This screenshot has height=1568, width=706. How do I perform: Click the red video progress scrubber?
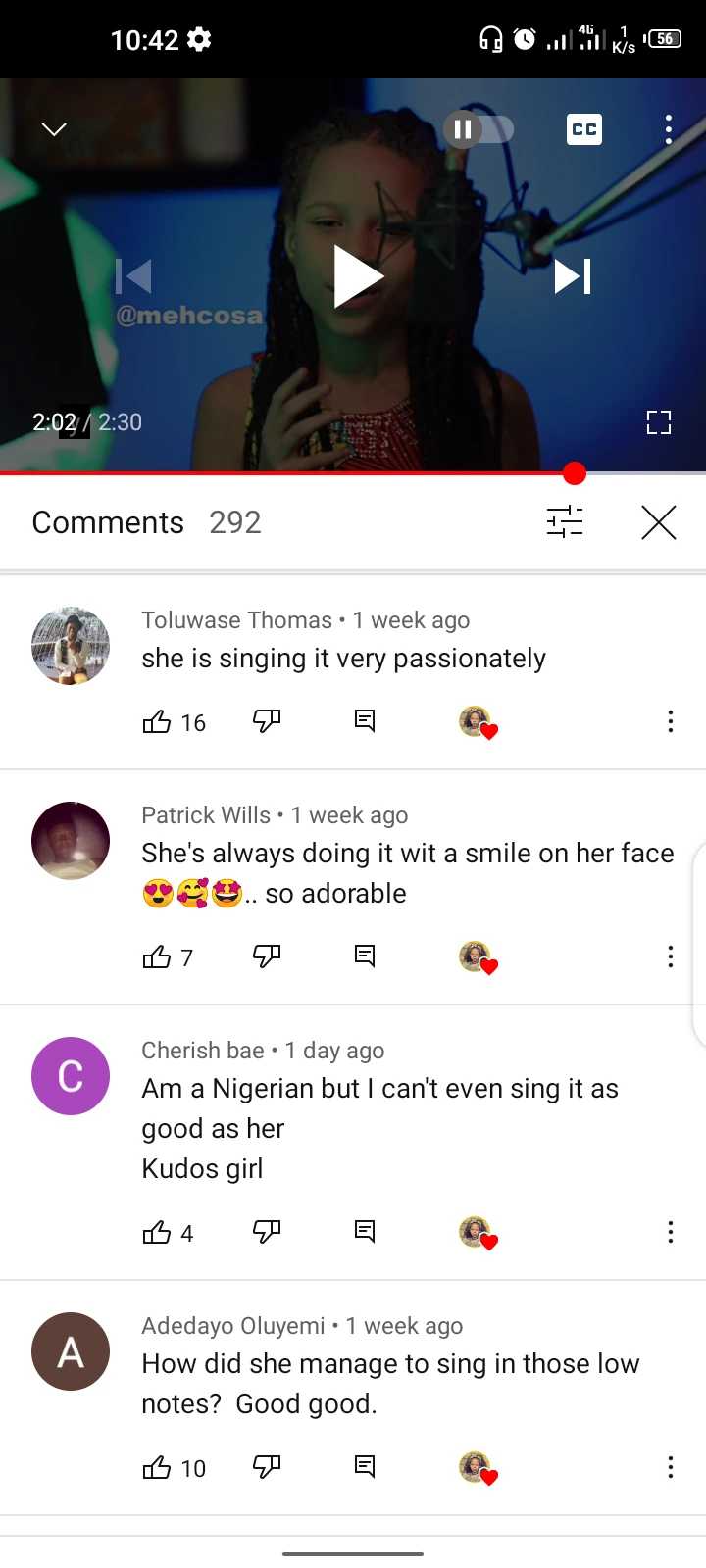575,473
